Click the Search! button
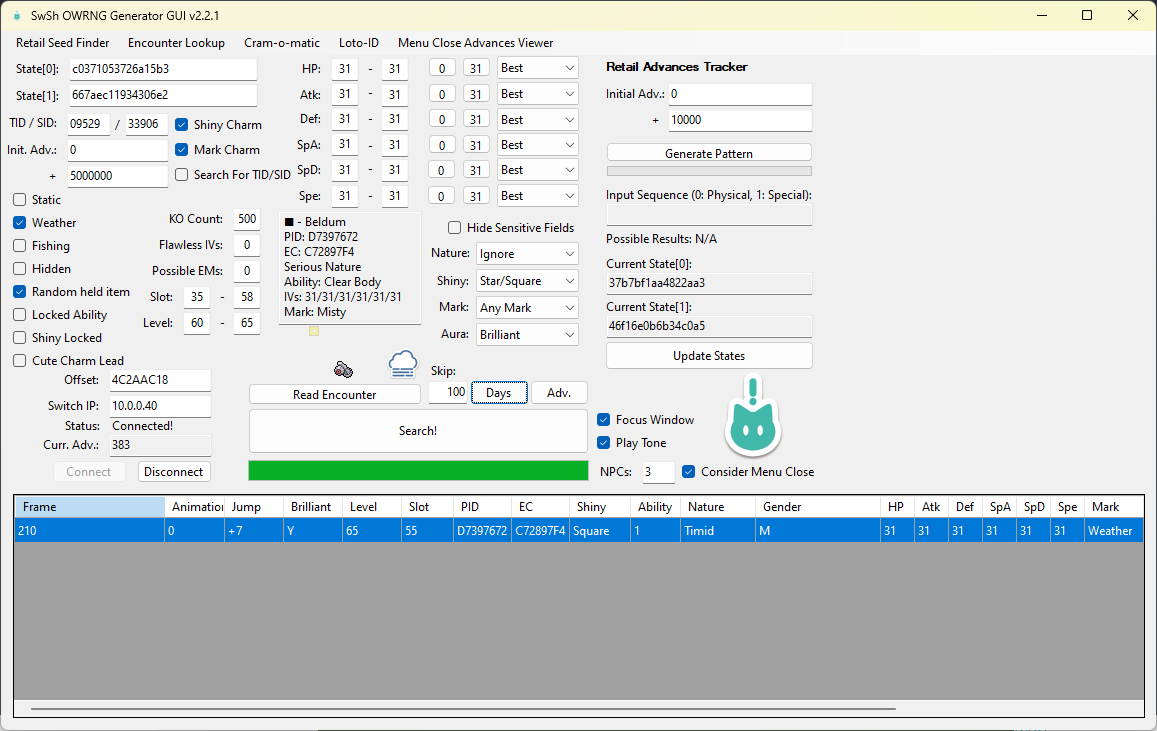This screenshot has width=1157, height=731. point(418,431)
